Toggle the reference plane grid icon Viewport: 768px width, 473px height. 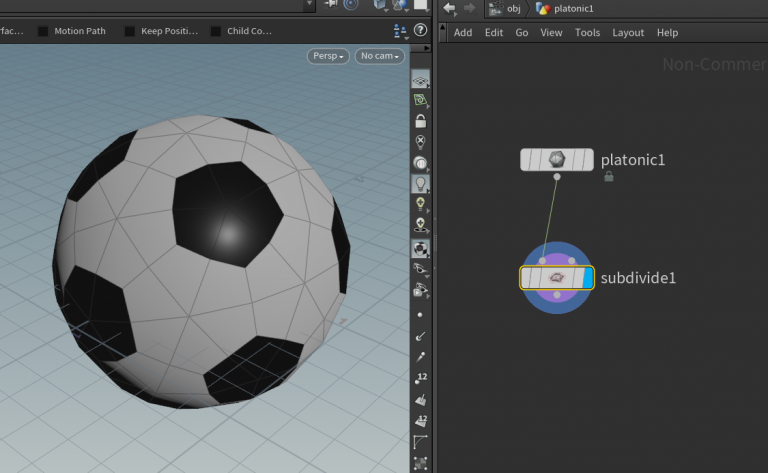tap(420, 80)
